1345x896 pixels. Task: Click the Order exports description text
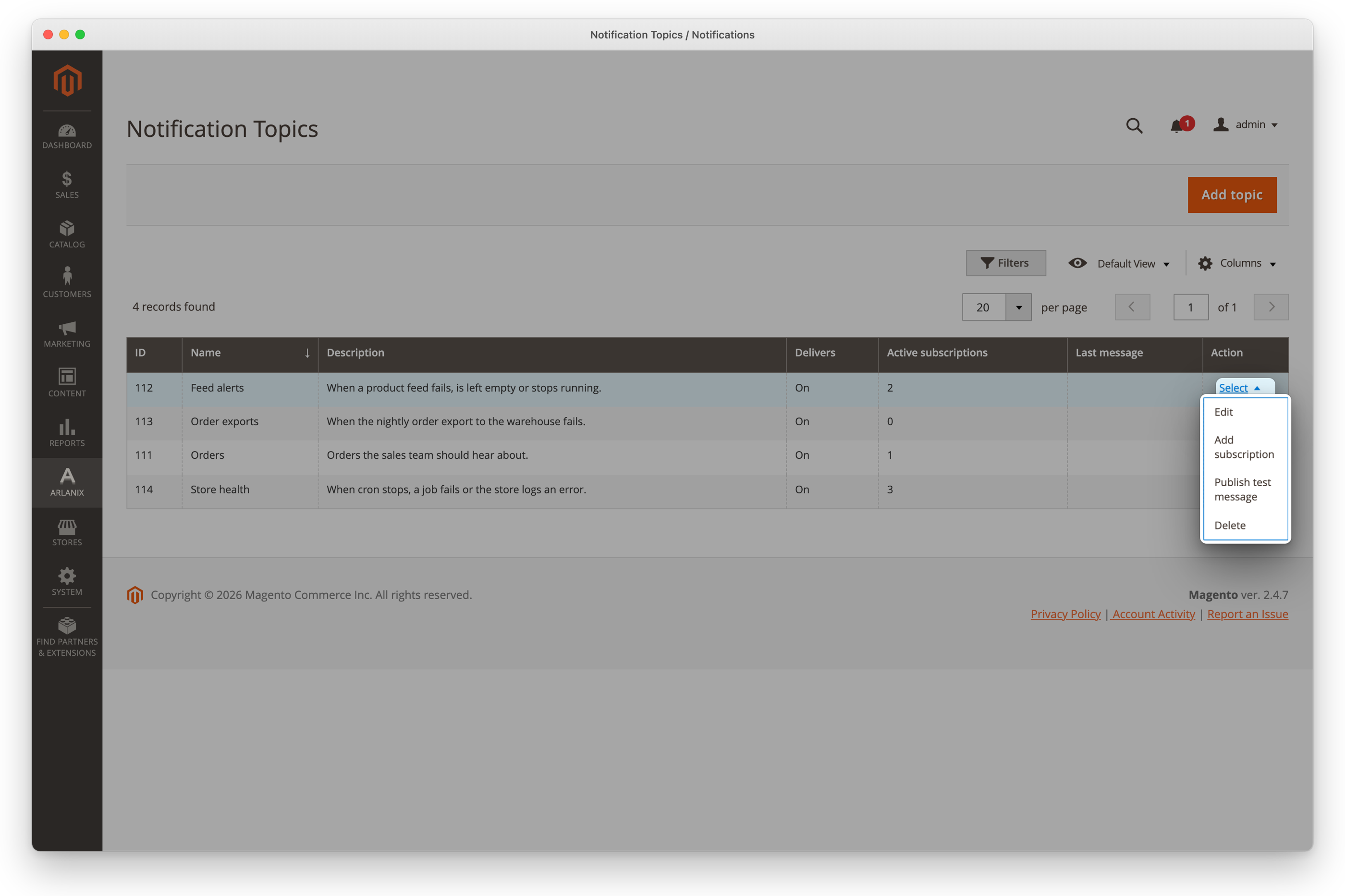tap(456, 422)
